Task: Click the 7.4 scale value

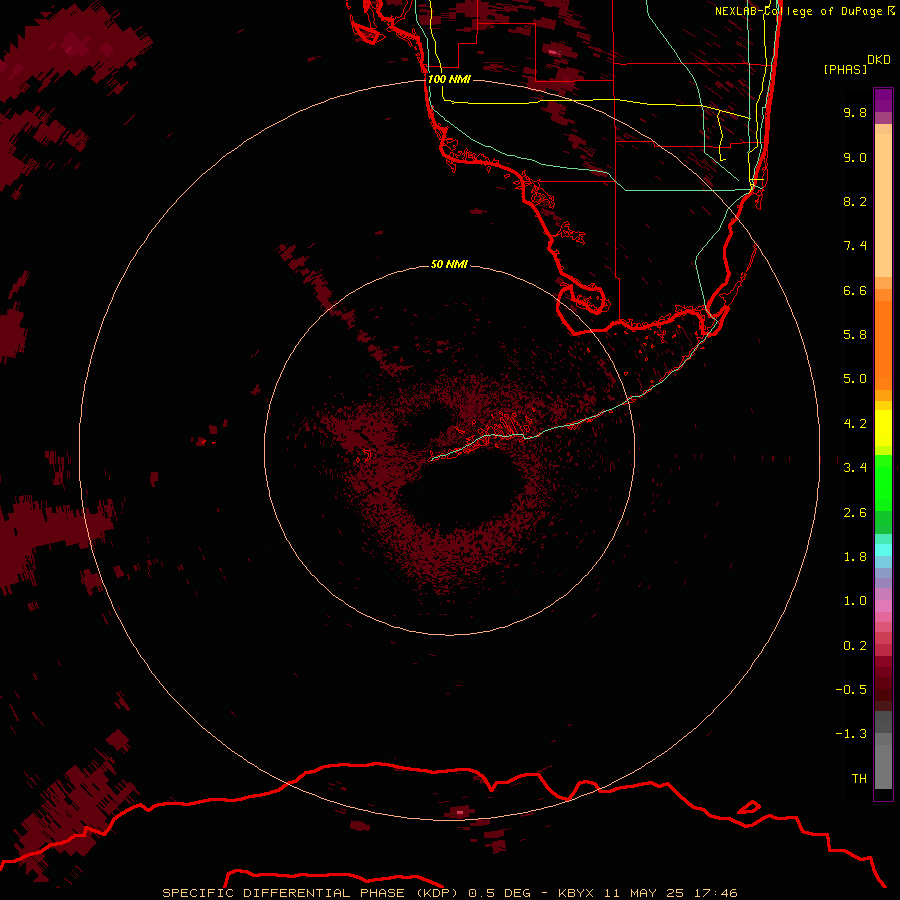Action: pos(855,246)
